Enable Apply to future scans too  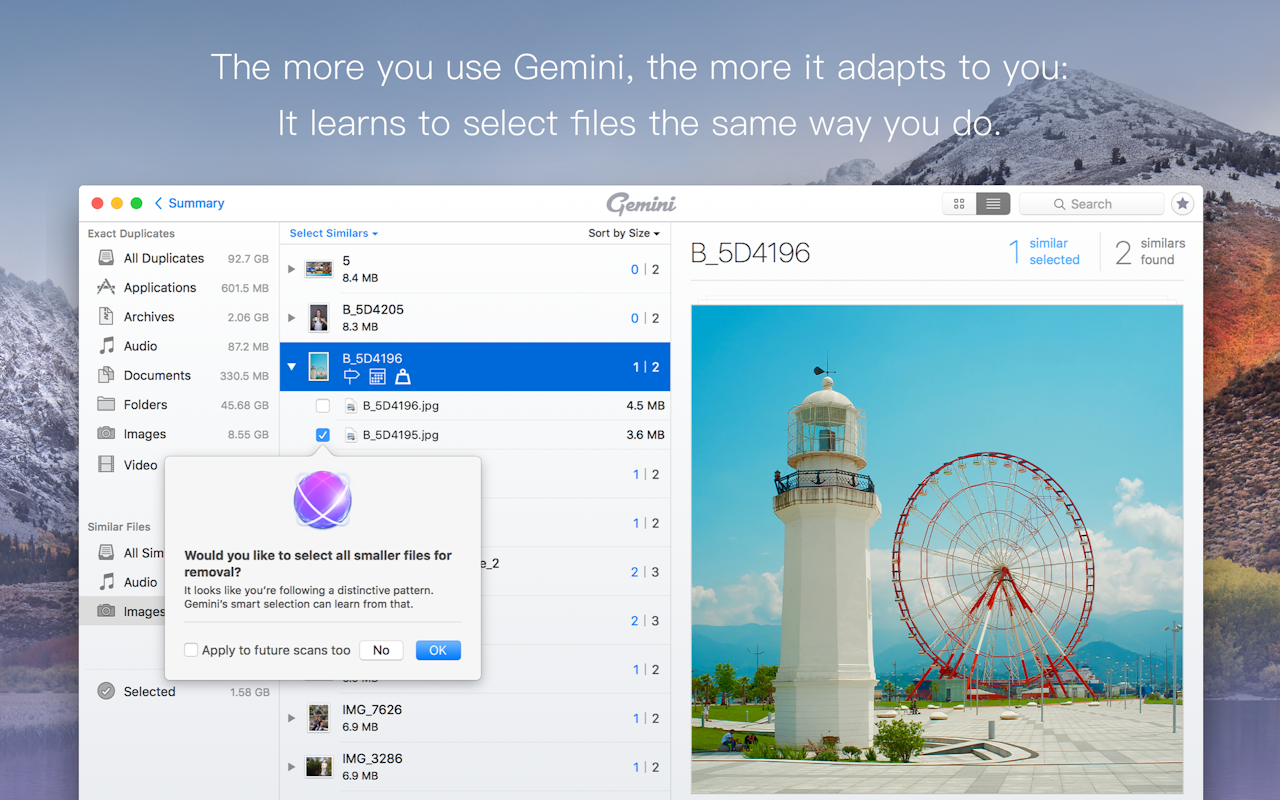[190, 649]
